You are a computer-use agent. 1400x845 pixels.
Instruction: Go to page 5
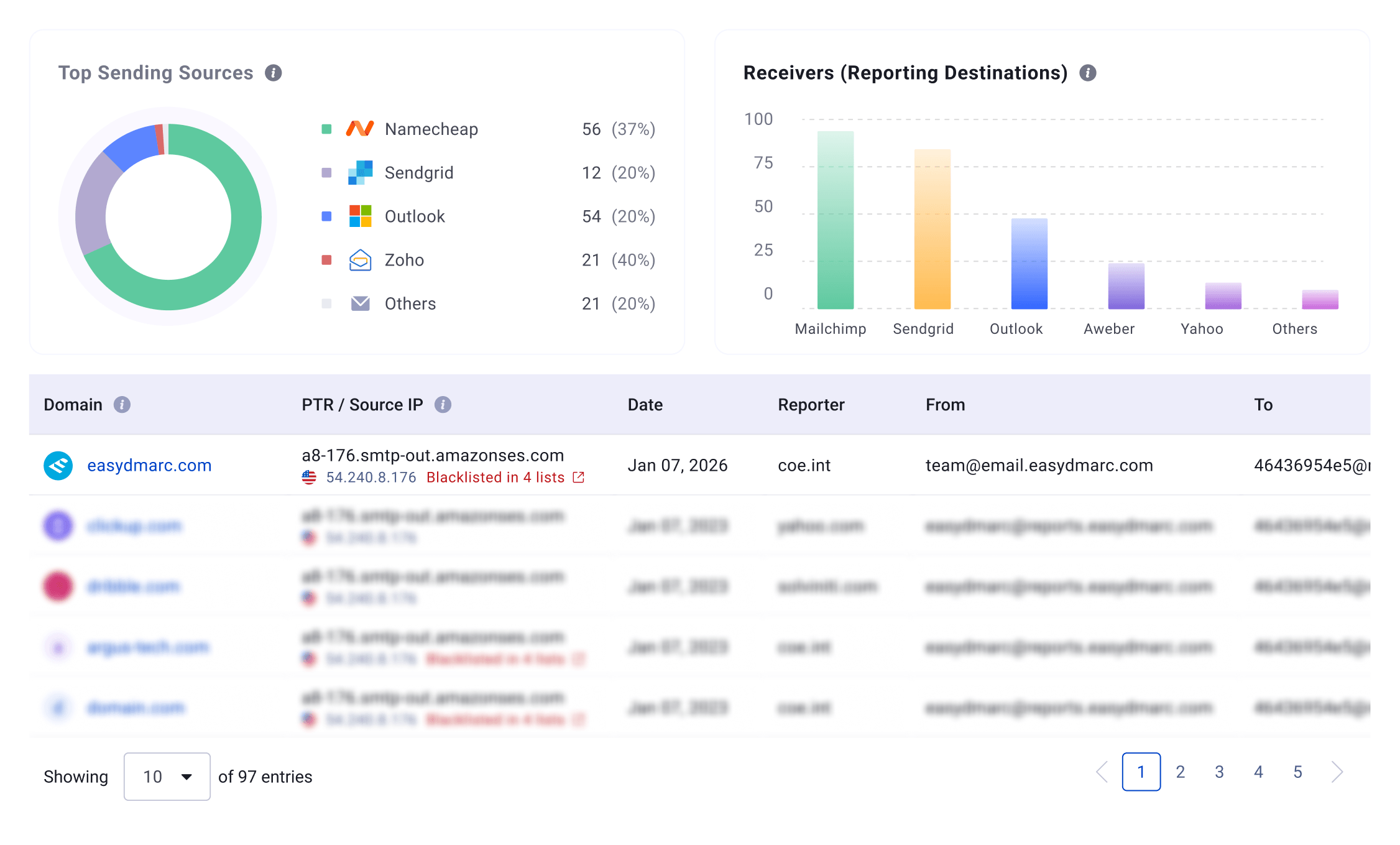click(x=1297, y=772)
